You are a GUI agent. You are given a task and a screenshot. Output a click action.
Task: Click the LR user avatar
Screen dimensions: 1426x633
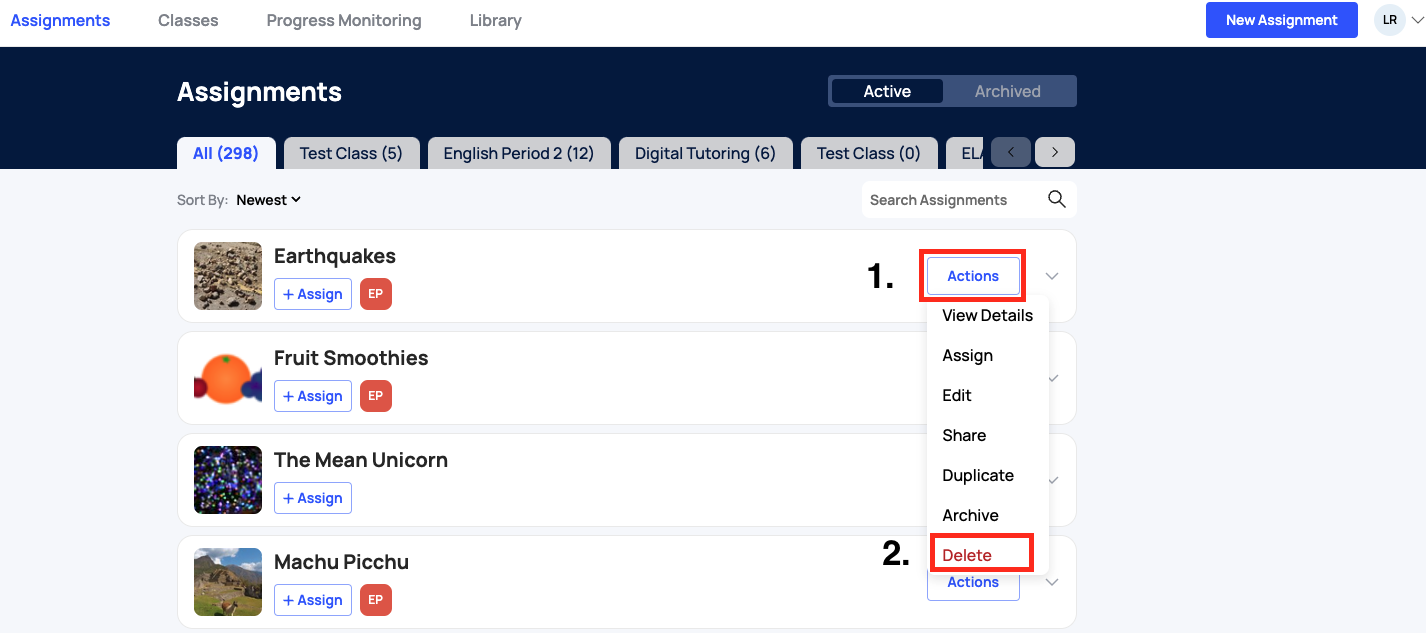tap(1390, 20)
